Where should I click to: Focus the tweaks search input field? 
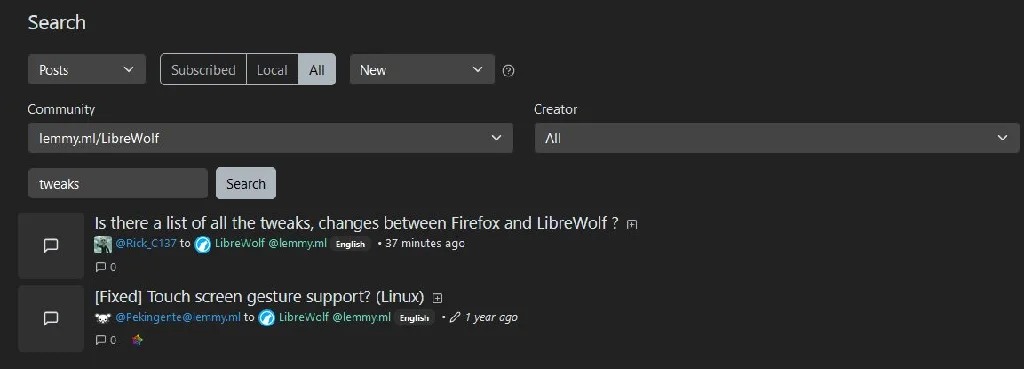(x=118, y=184)
